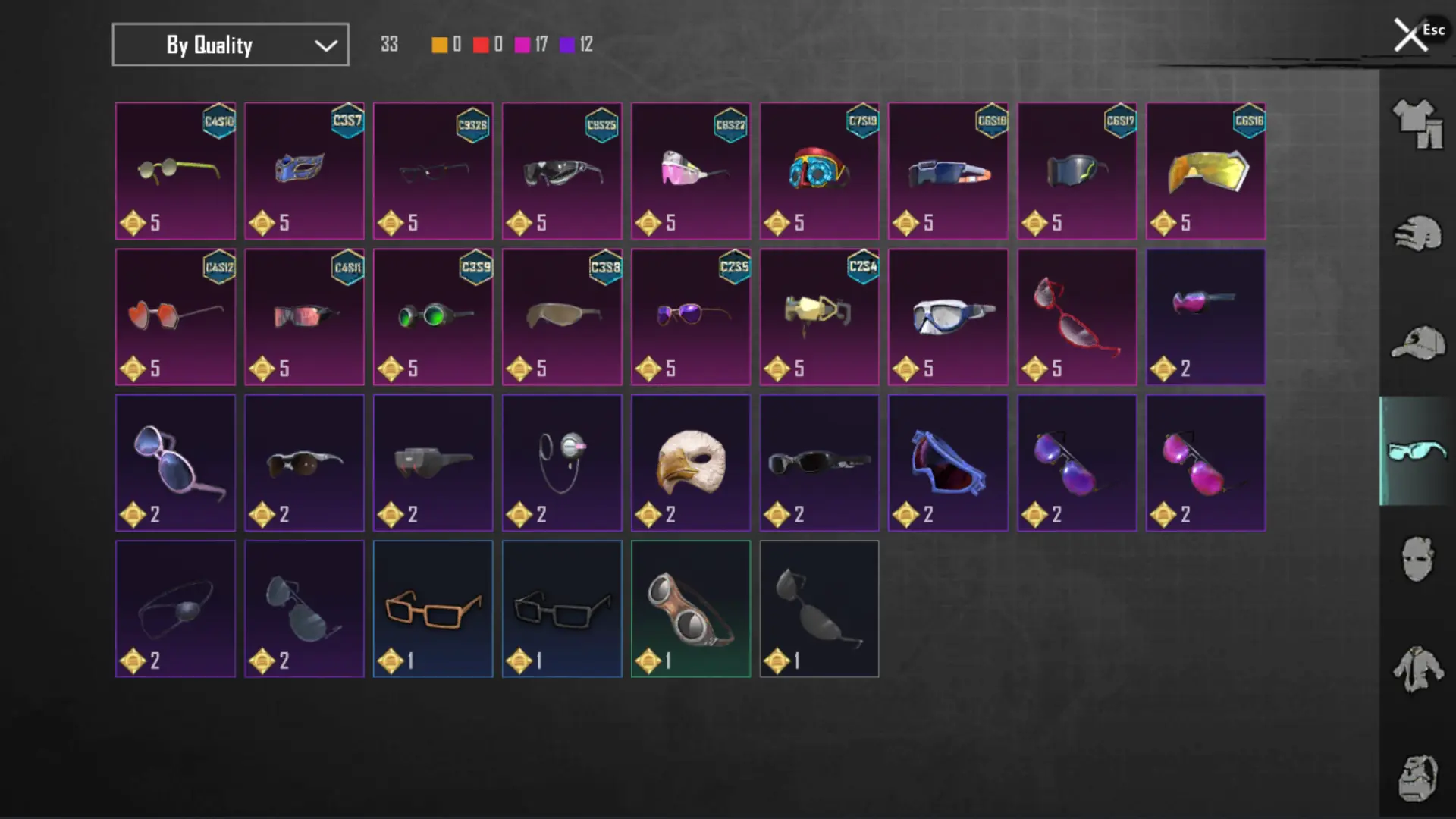The width and height of the screenshot is (1456, 819).
Task: Open the face mask category icon
Action: (x=1417, y=559)
